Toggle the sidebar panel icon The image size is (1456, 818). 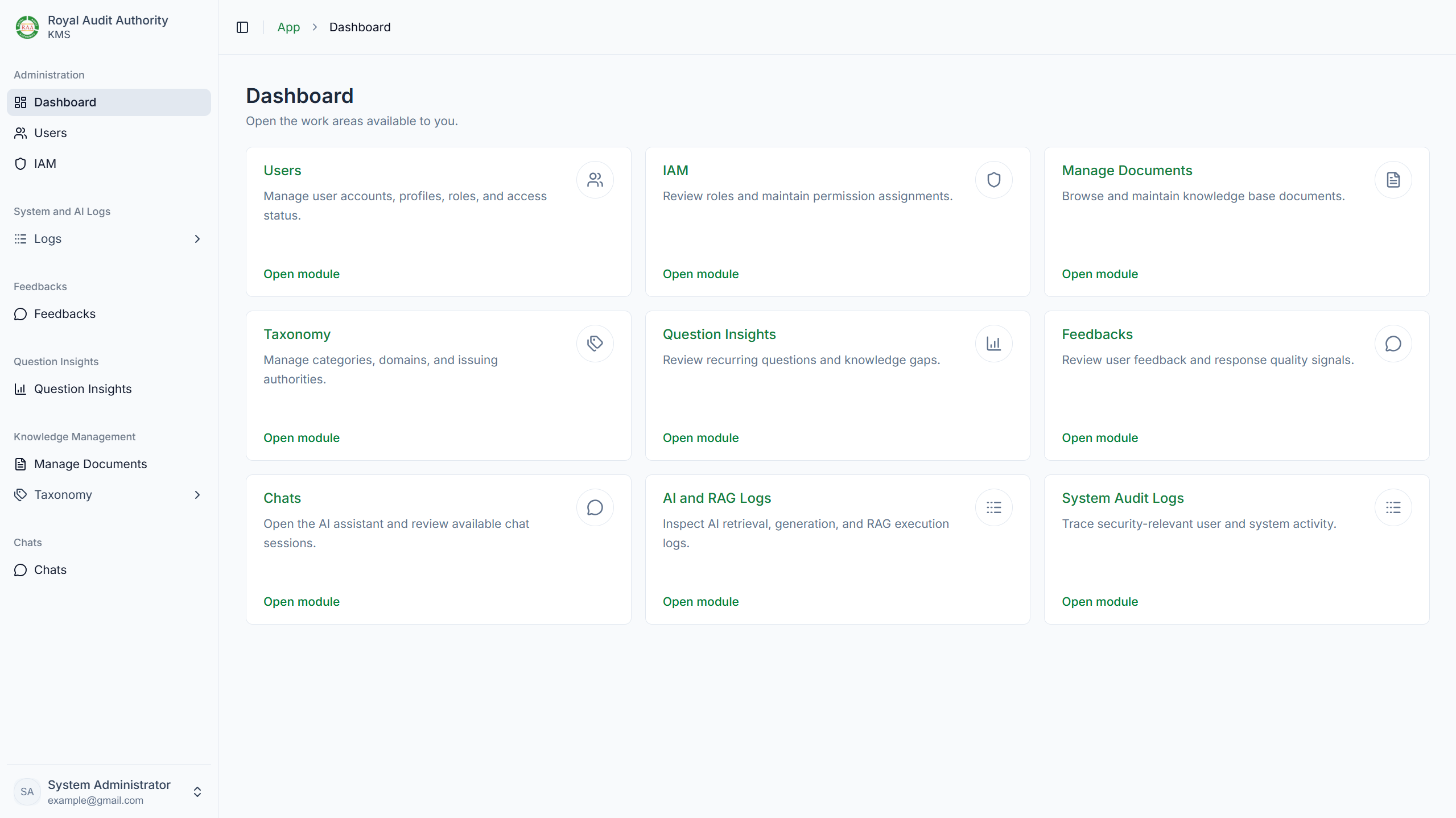[242, 27]
